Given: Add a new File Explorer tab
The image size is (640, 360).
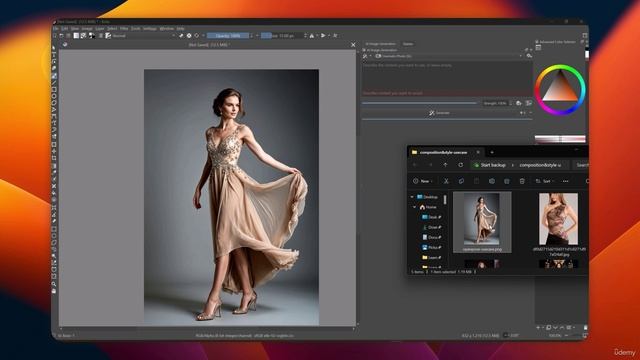Looking at the screenshot, I should click(492, 152).
